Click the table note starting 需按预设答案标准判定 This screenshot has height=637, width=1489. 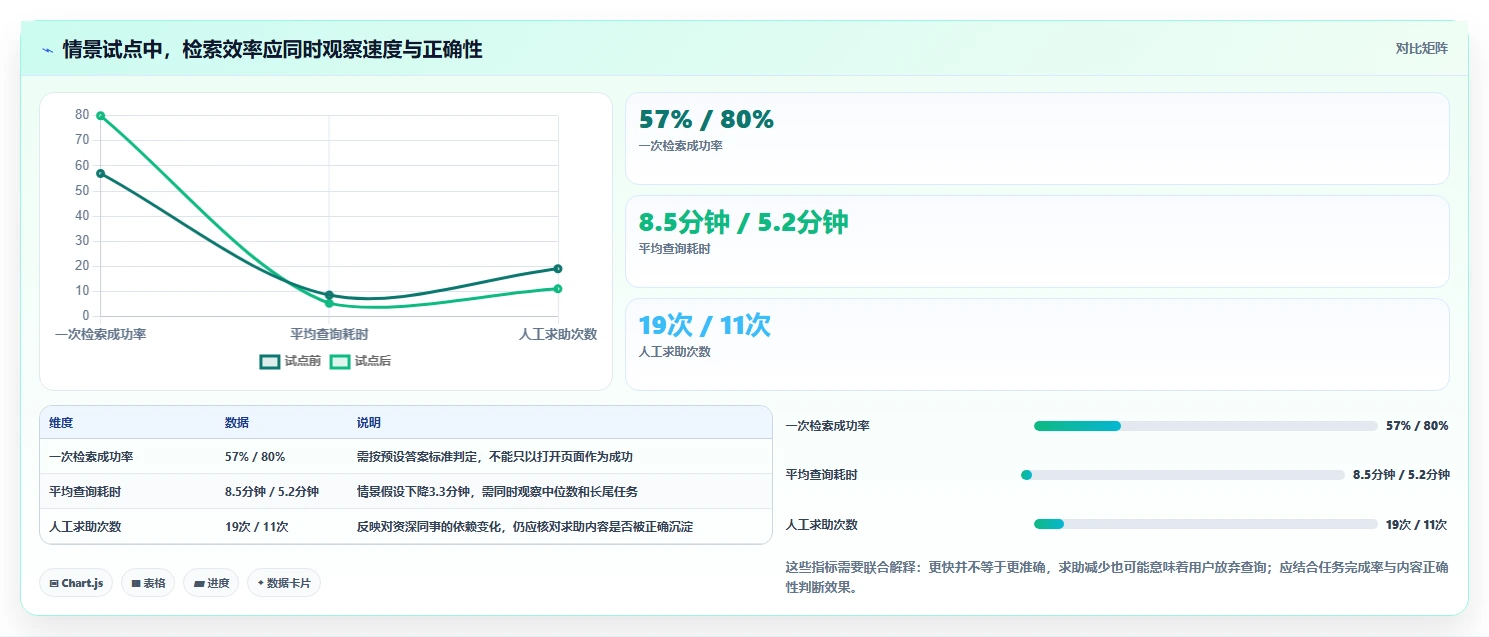coord(495,456)
